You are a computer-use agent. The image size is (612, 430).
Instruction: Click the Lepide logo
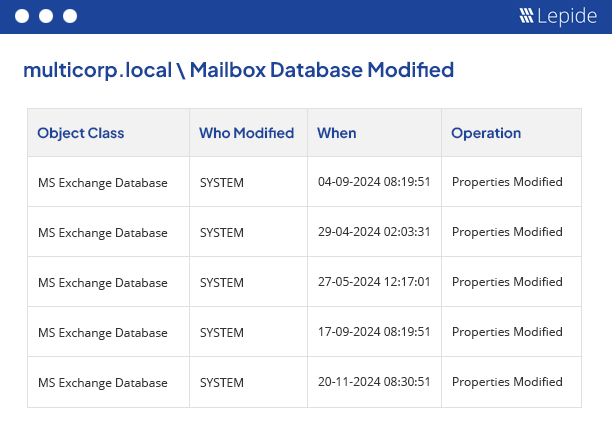point(558,16)
